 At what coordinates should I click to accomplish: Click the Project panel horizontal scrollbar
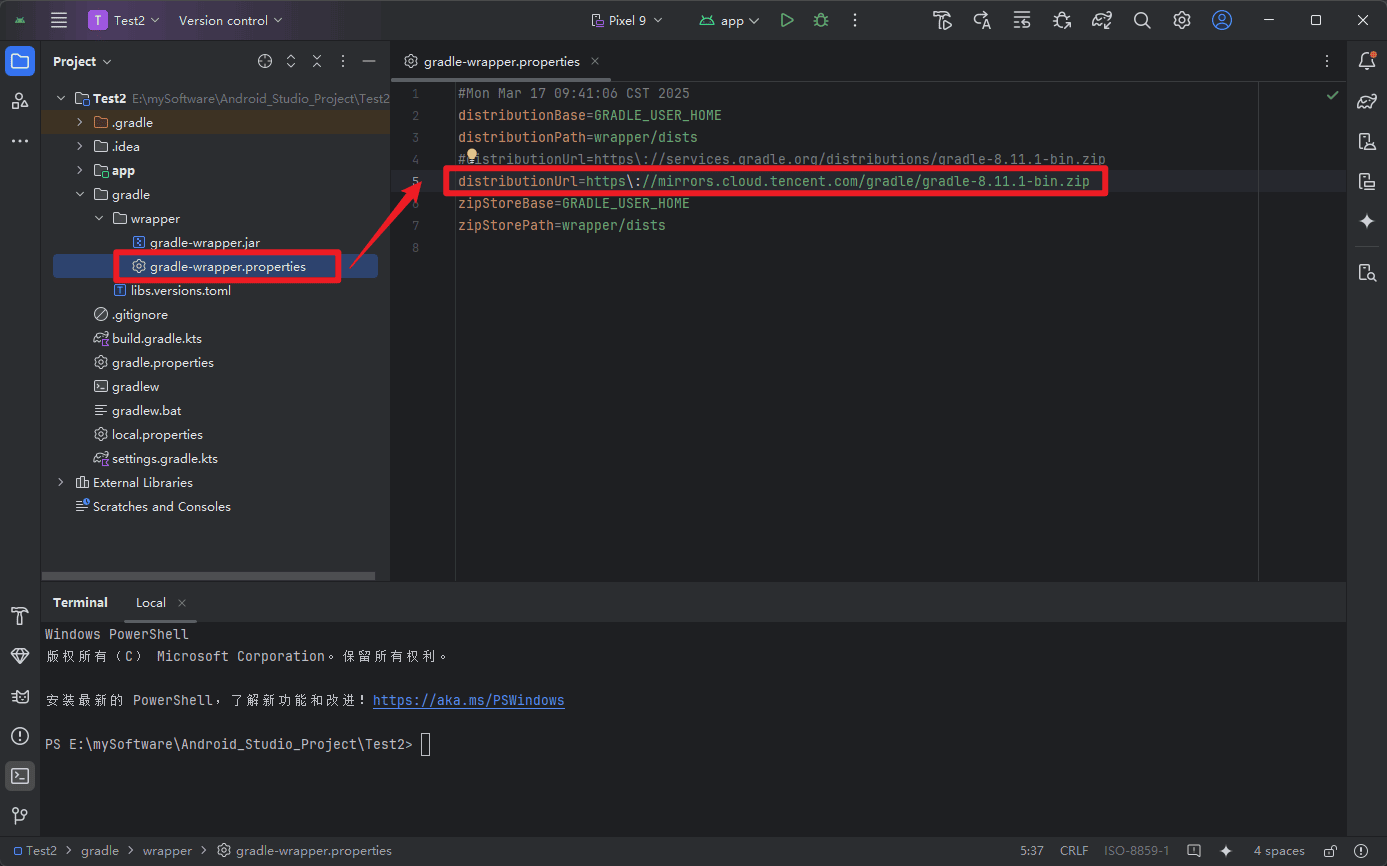pos(208,576)
